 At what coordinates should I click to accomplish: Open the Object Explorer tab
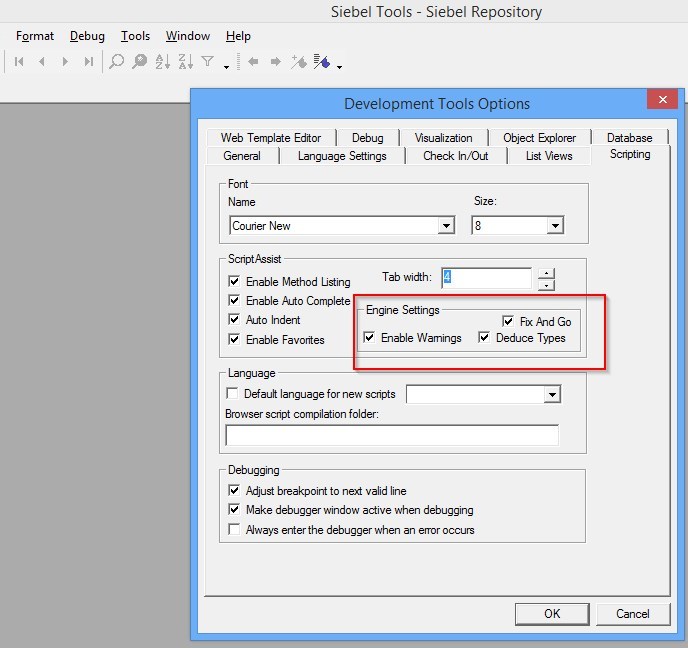coord(539,138)
